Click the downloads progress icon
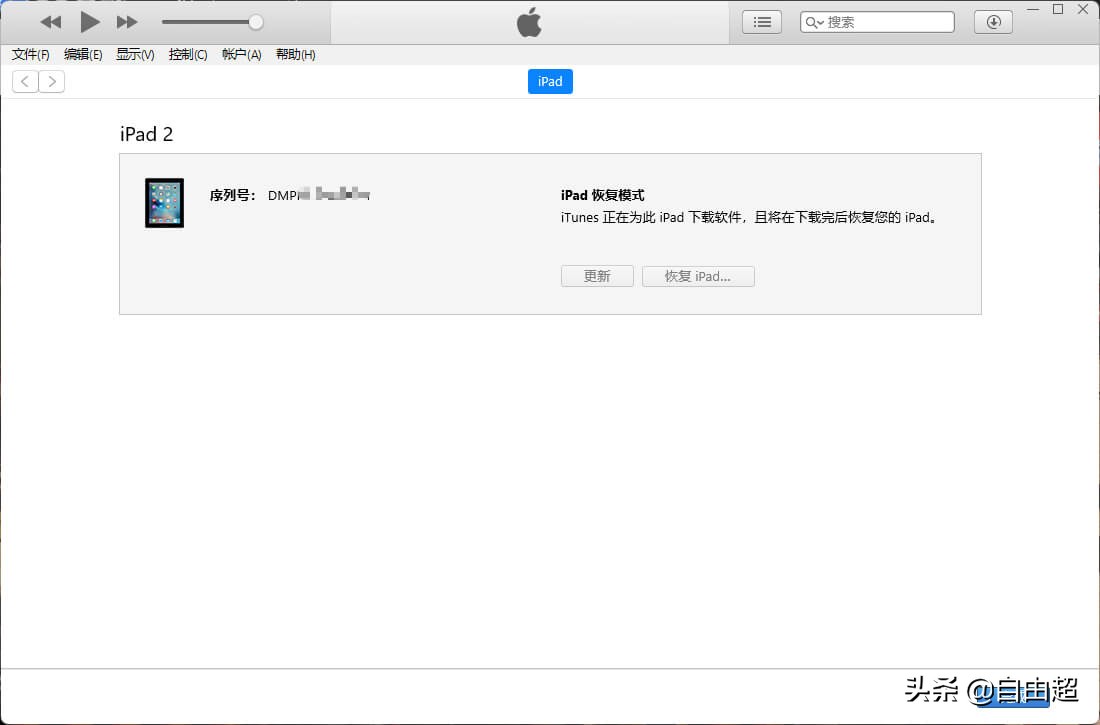This screenshot has width=1100, height=725. [992, 21]
